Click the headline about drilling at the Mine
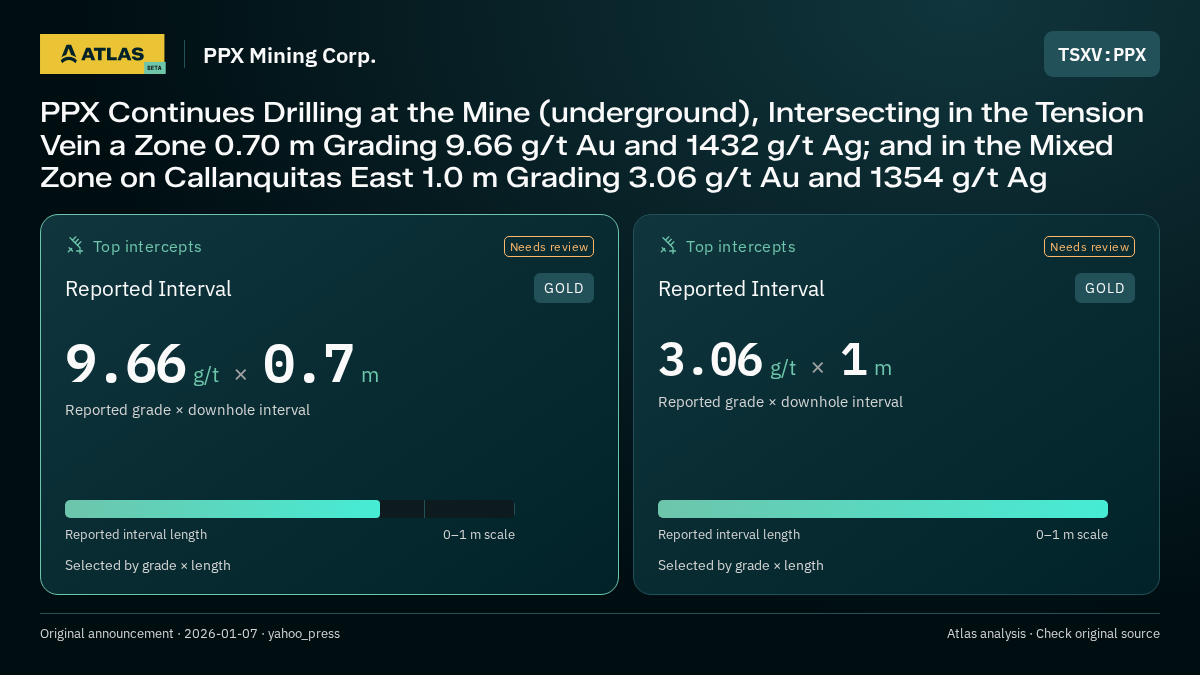The image size is (1200, 675). tap(592, 145)
